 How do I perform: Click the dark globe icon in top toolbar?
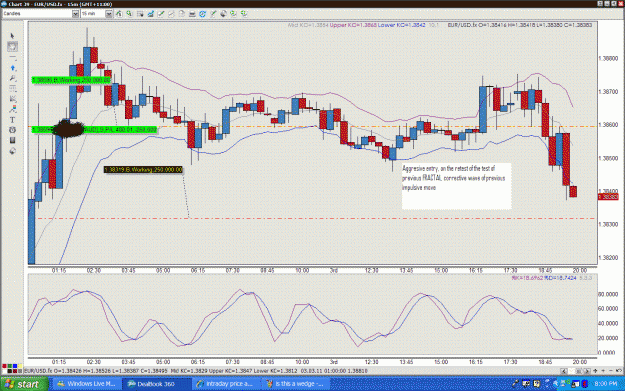click(x=223, y=14)
